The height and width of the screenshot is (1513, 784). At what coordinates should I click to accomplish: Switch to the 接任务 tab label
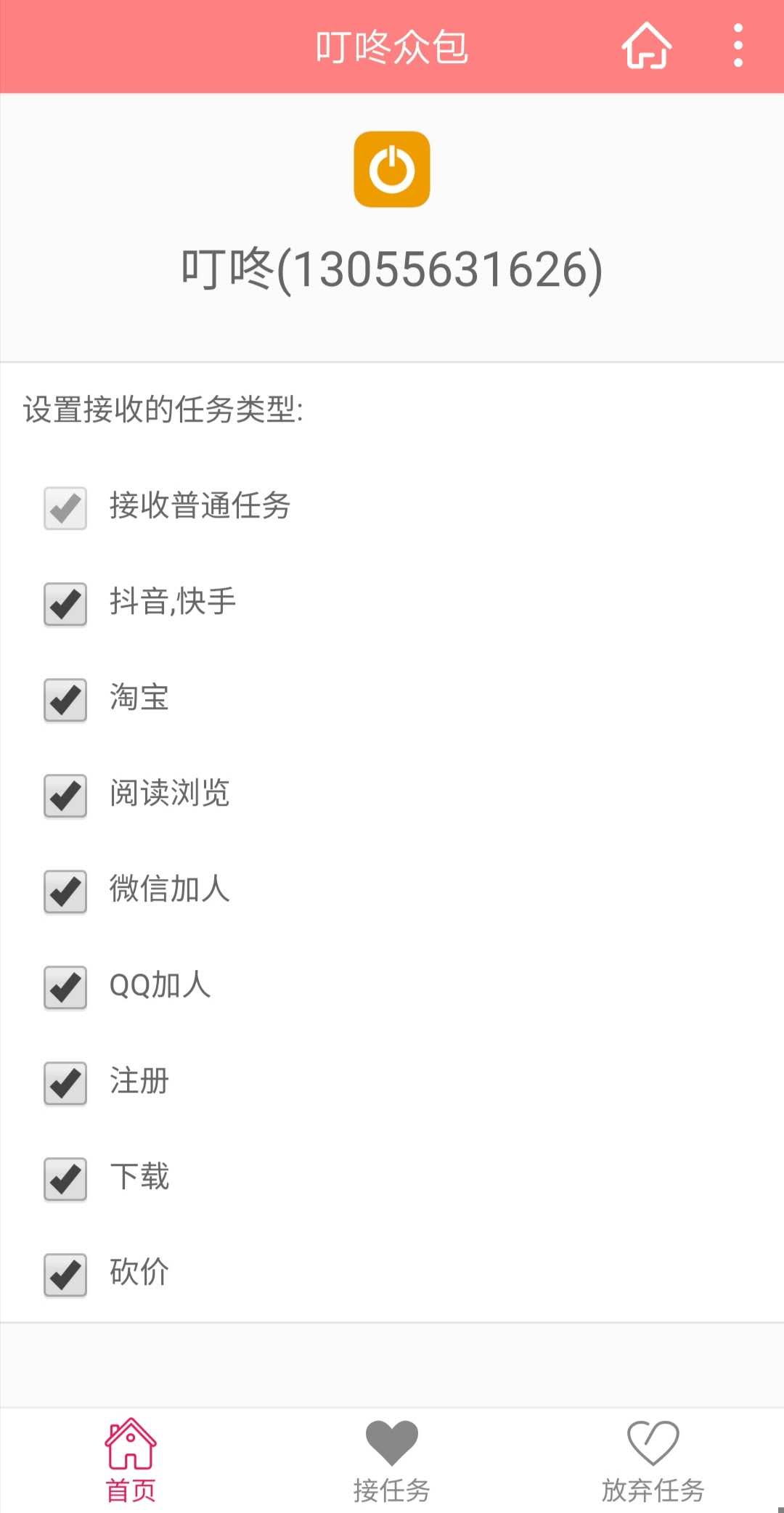pos(391,1490)
